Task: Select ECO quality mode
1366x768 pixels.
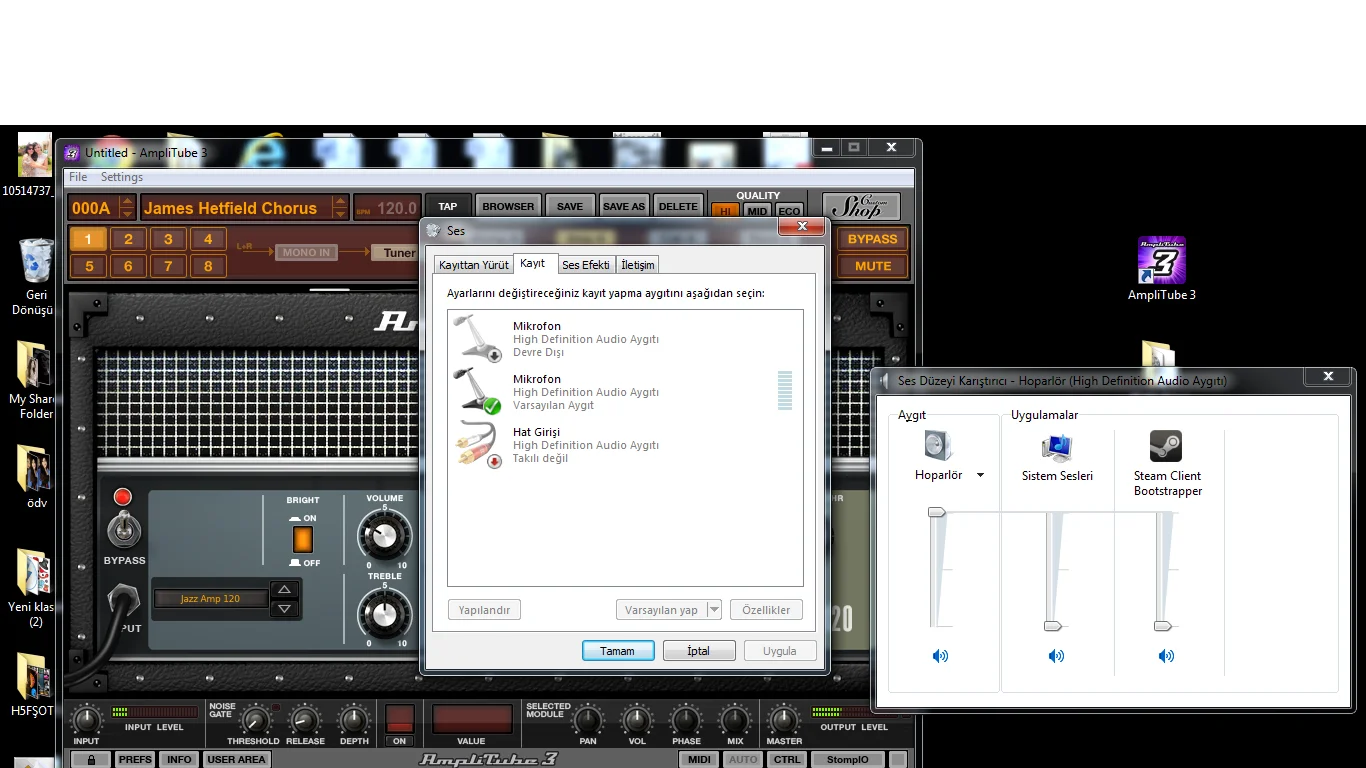Action: [789, 211]
